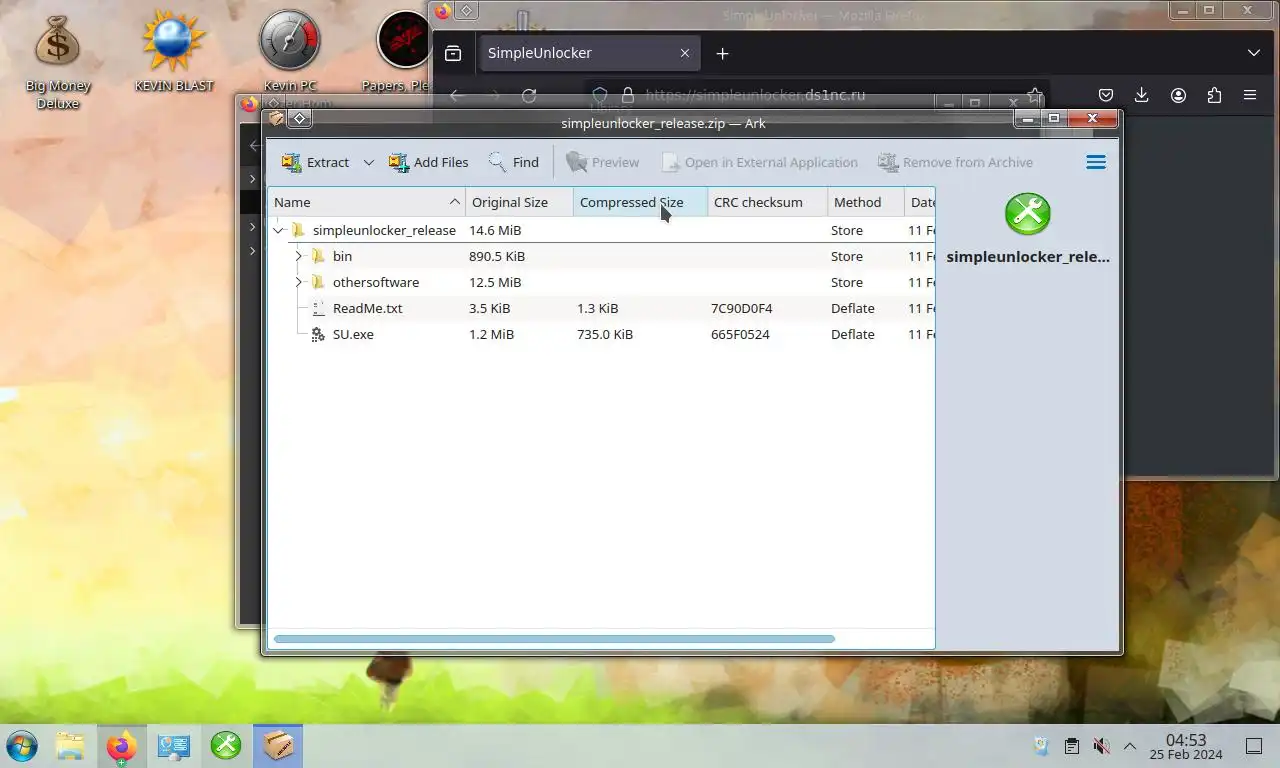1280x768 pixels.
Task: Open the Kevin PC desktop icon
Action: coord(290,52)
